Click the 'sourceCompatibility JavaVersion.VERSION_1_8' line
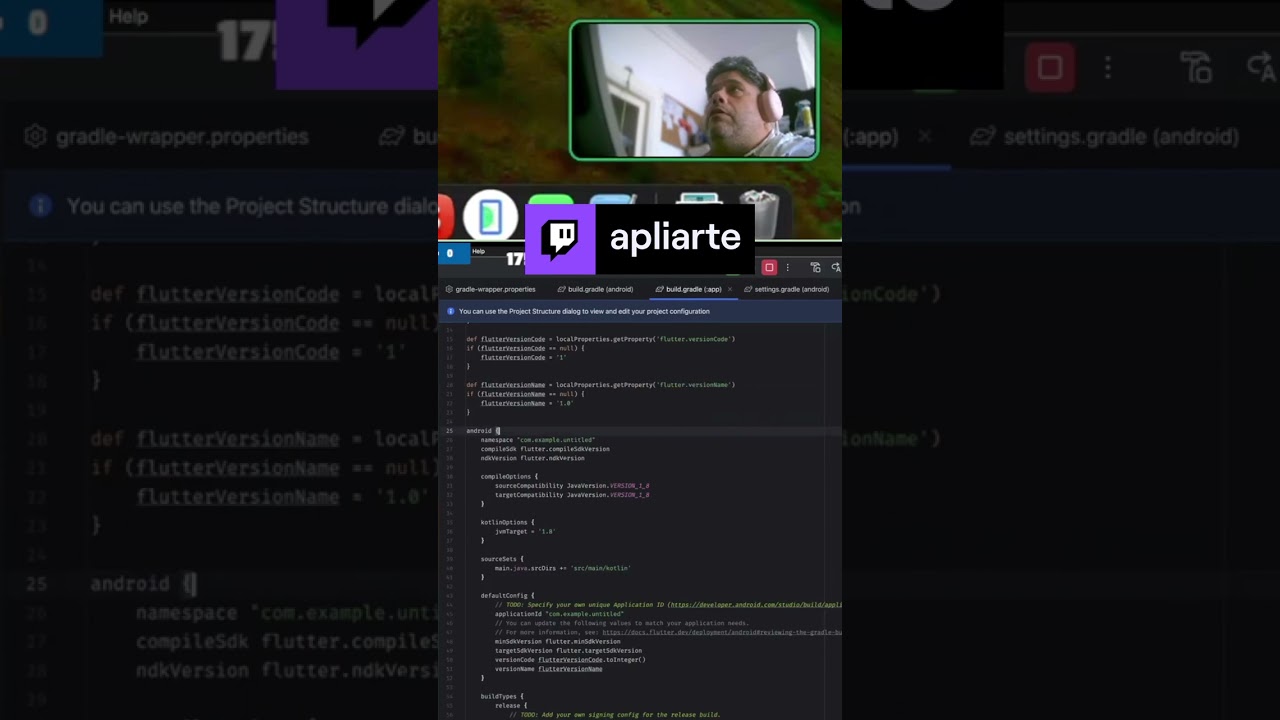The width and height of the screenshot is (1280, 720). point(572,485)
